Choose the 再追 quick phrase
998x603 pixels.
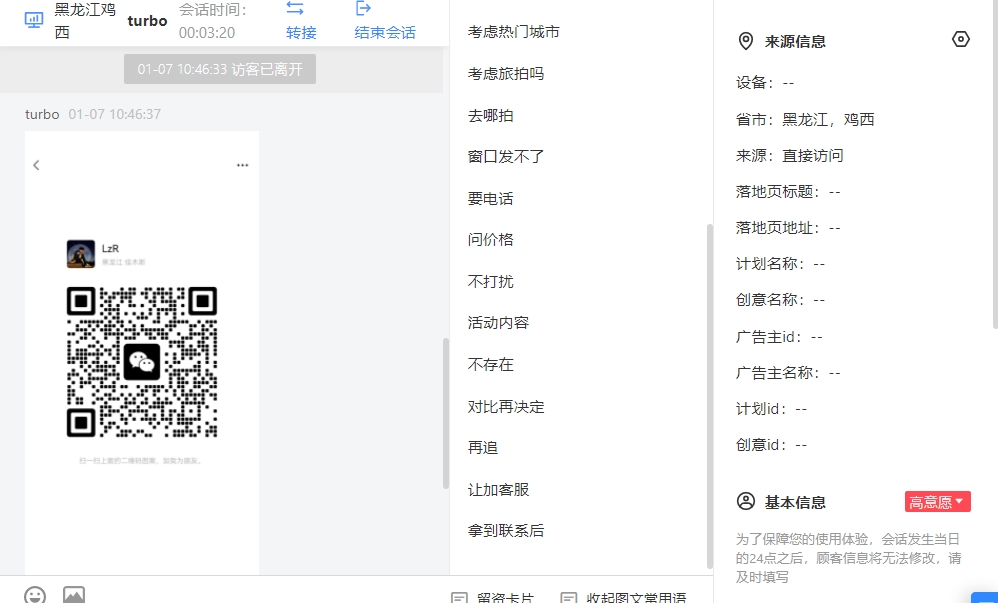(483, 448)
